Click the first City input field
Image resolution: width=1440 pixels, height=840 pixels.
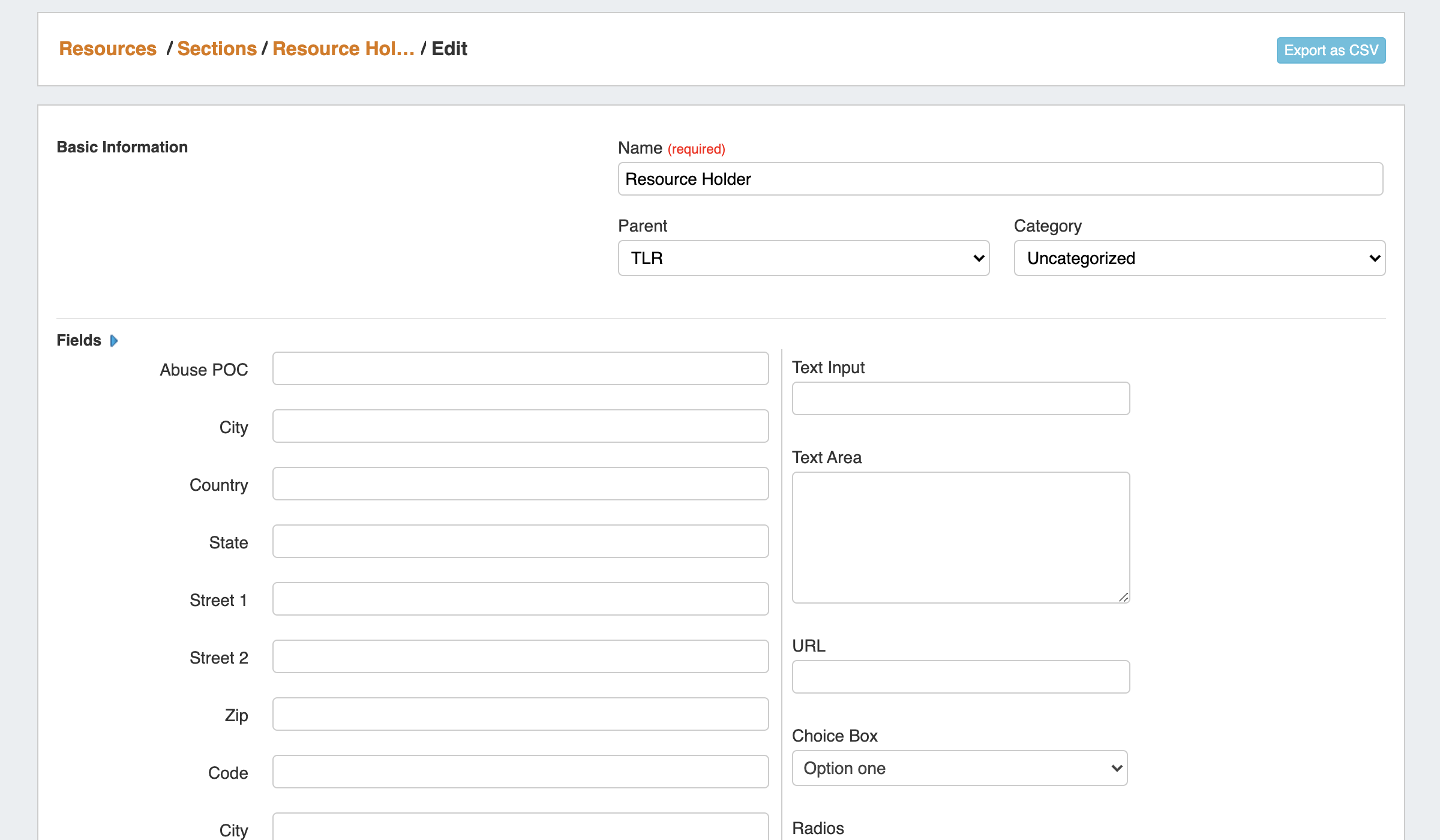click(520, 426)
